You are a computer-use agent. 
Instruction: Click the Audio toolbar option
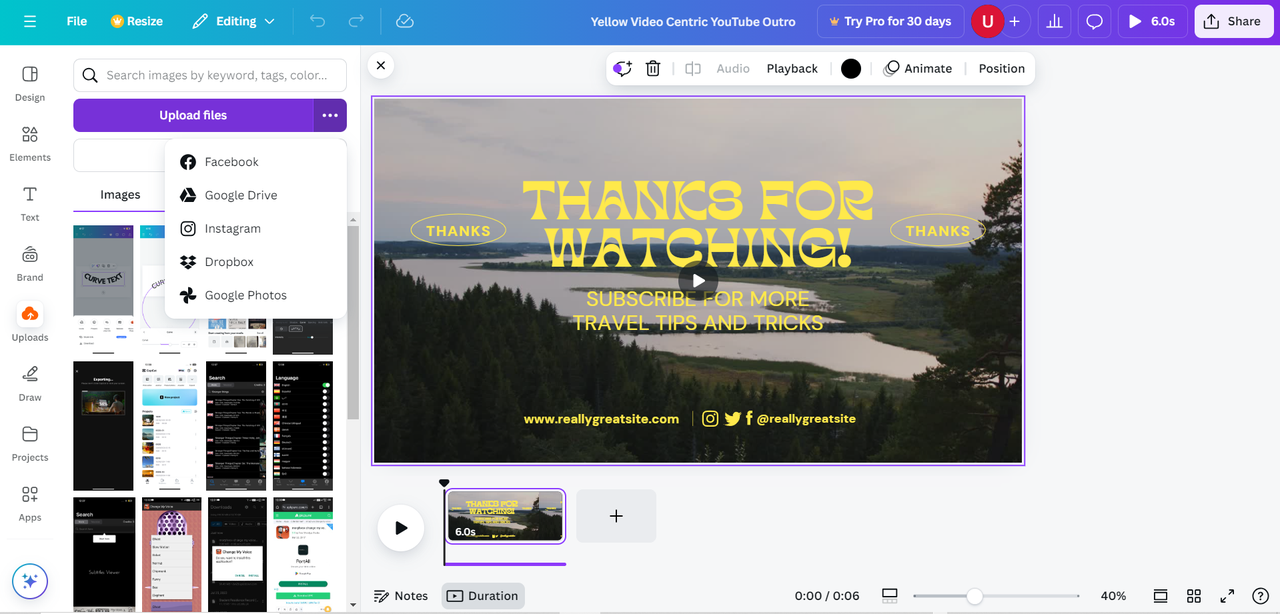click(x=733, y=68)
